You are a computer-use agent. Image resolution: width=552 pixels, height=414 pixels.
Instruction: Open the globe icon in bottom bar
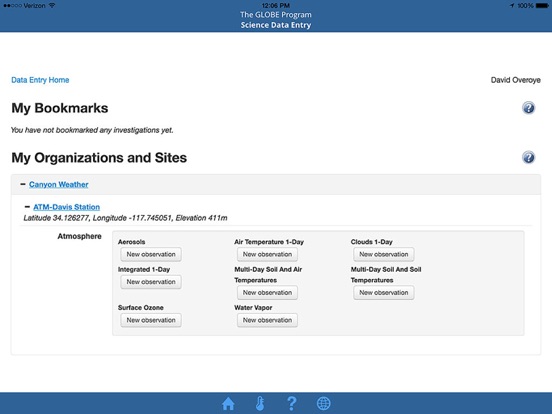(324, 403)
